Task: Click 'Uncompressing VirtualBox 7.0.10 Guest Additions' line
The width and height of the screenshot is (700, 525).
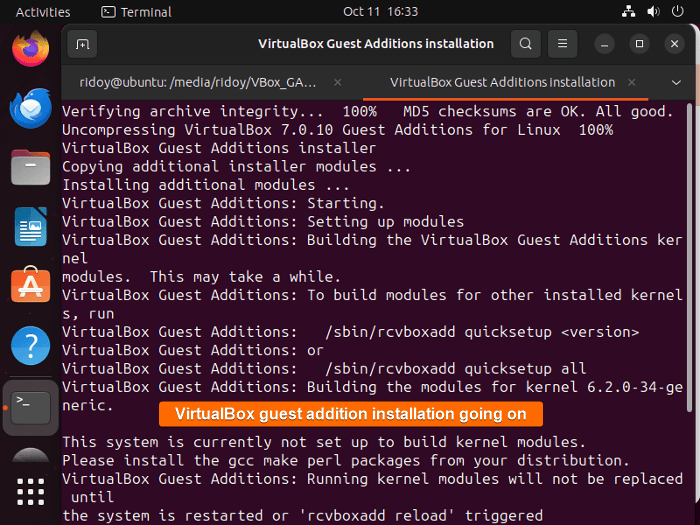Action: click(x=338, y=130)
